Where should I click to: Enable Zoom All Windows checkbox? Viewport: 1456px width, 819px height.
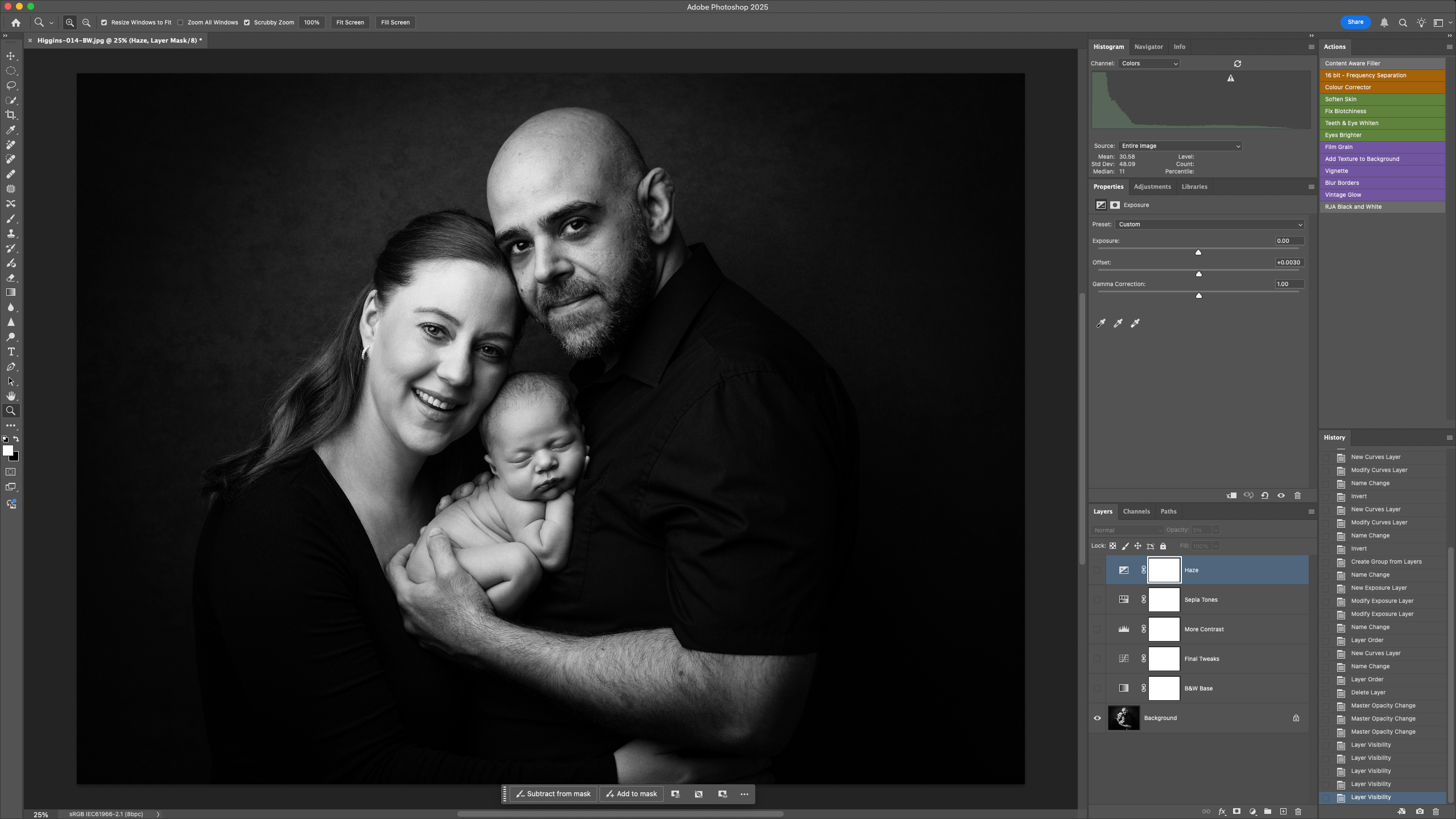pyautogui.click(x=180, y=23)
